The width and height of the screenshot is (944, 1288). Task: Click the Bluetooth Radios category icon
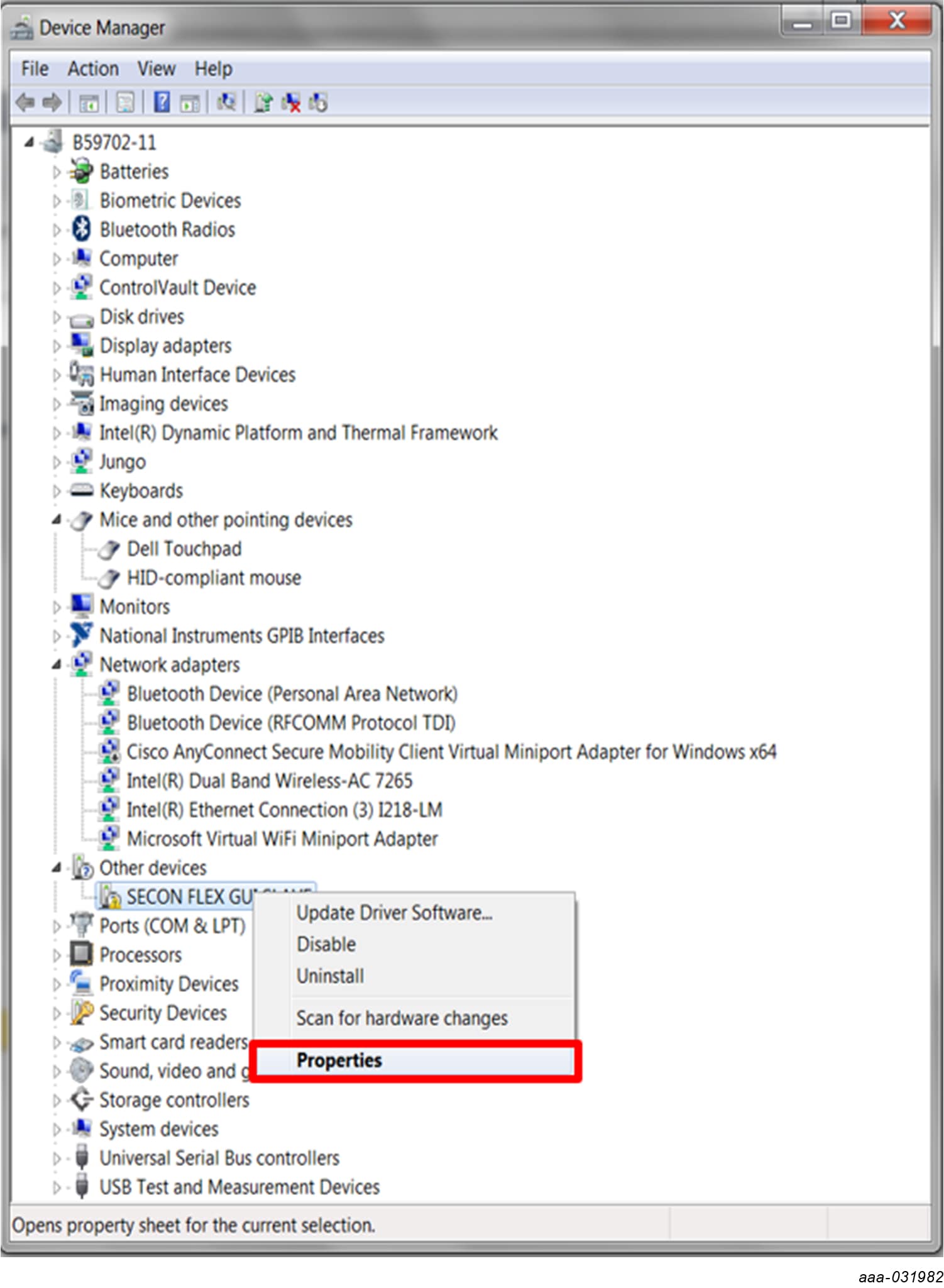[81, 229]
